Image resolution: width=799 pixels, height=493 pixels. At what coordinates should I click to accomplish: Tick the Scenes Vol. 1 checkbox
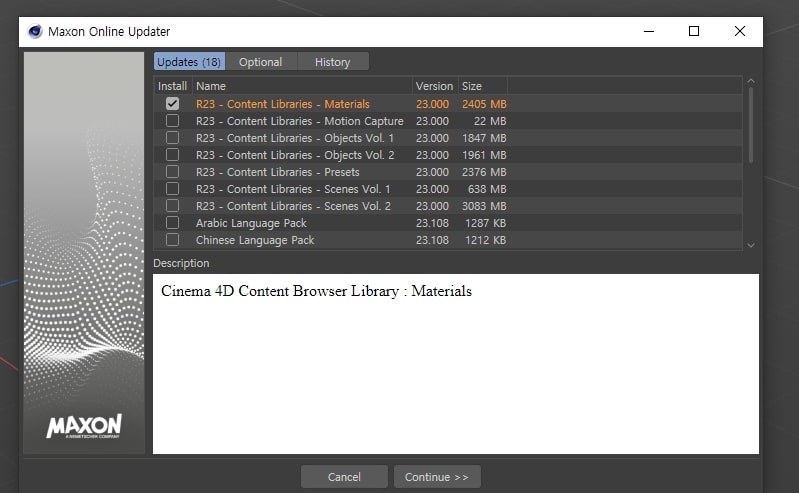(x=172, y=189)
